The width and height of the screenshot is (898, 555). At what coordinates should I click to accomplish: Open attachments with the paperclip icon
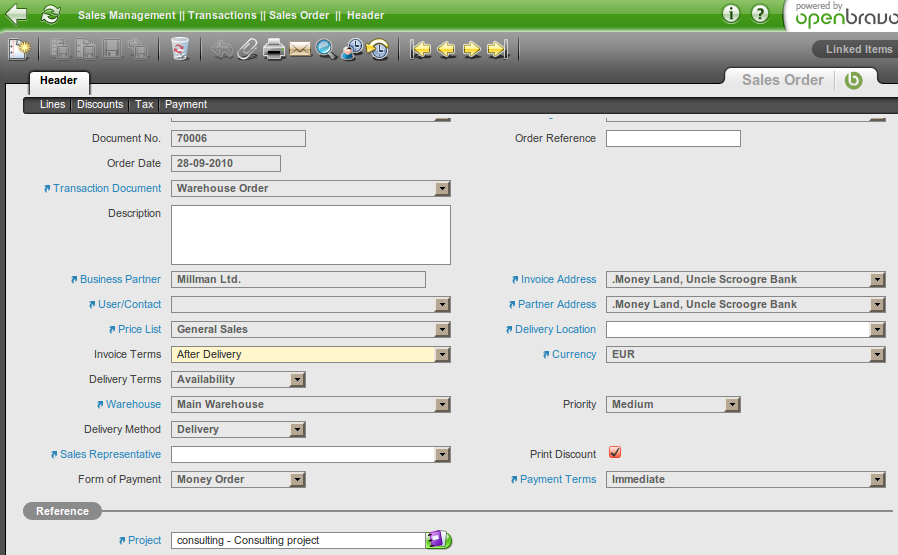[x=247, y=49]
